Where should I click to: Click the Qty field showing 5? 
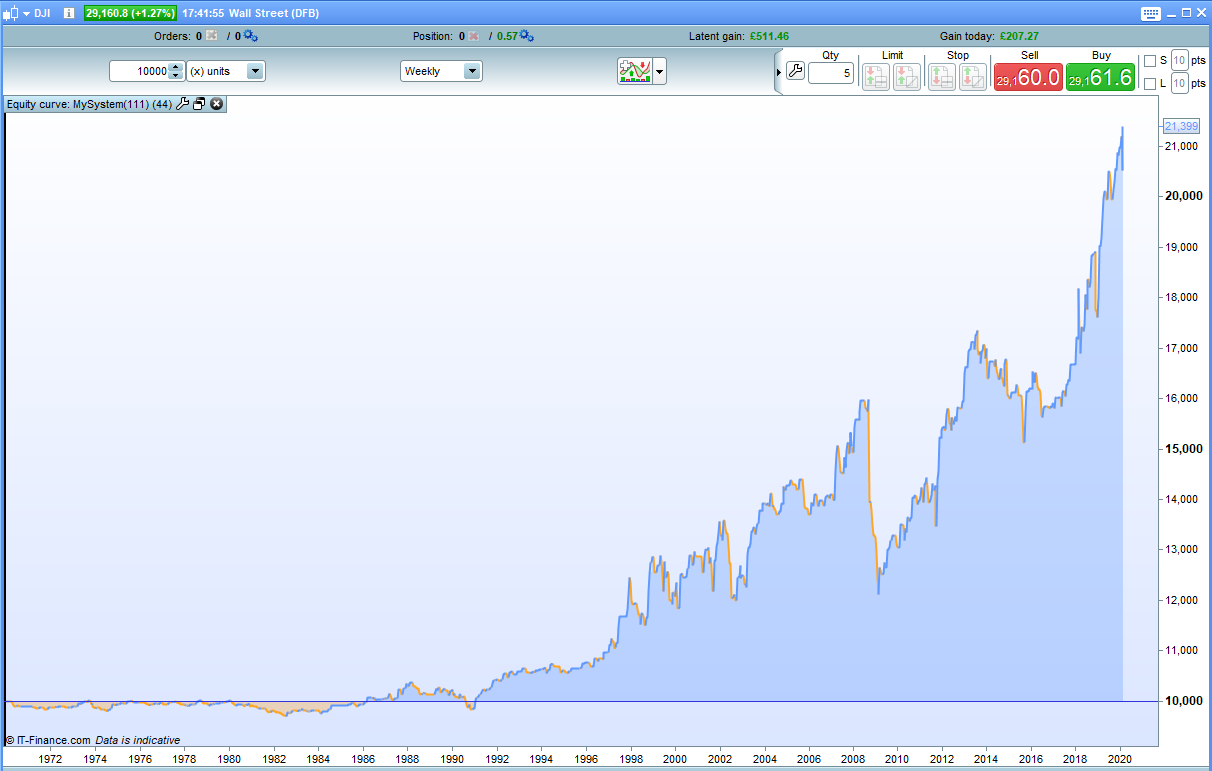pyautogui.click(x=831, y=73)
